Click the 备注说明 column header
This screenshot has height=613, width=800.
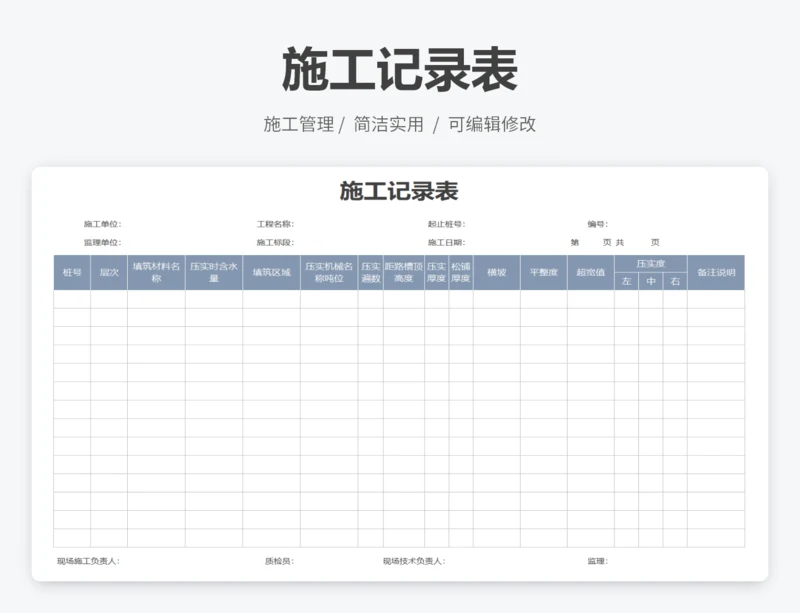coord(716,273)
